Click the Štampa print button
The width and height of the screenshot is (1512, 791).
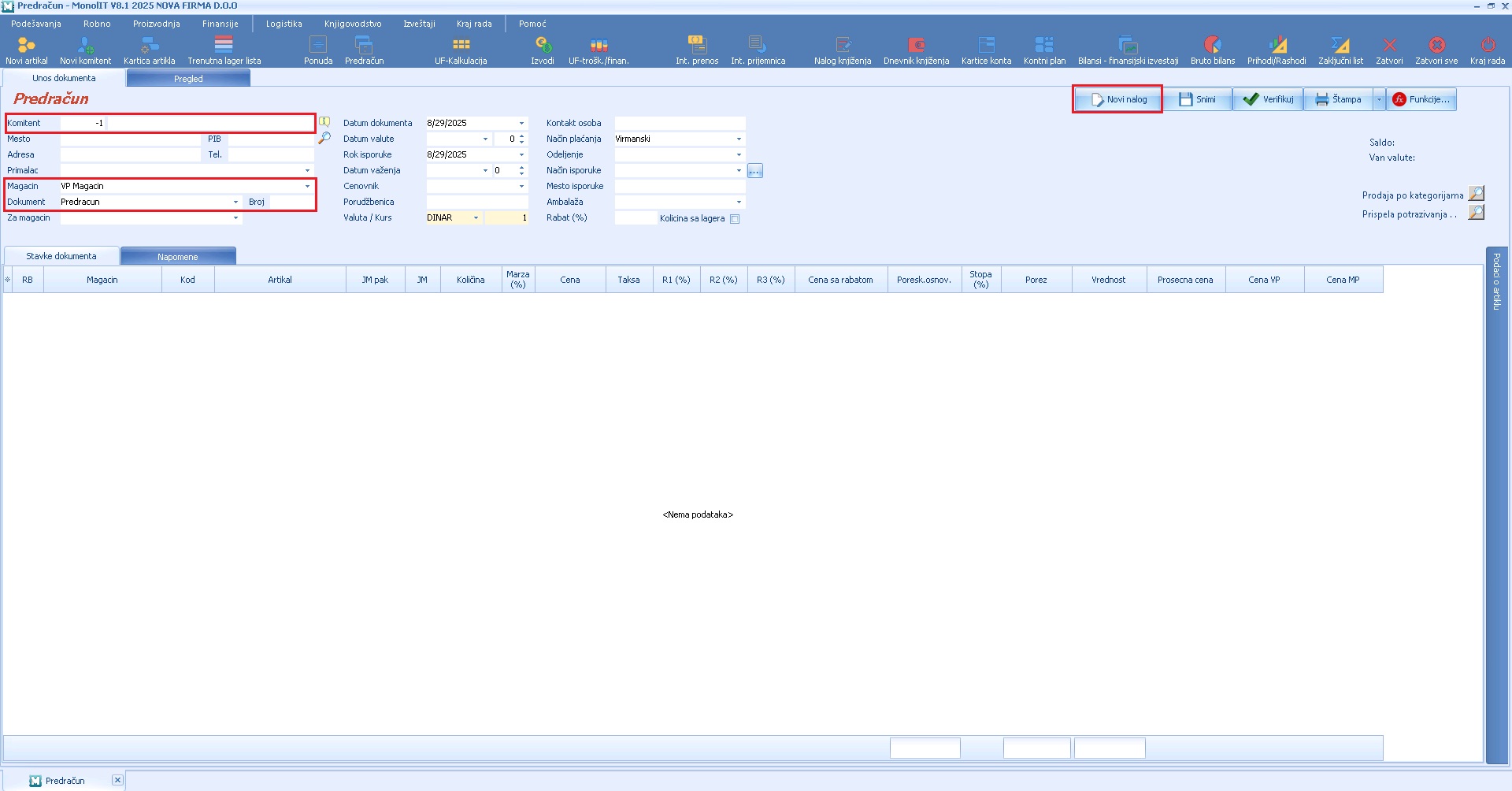[x=1339, y=99]
